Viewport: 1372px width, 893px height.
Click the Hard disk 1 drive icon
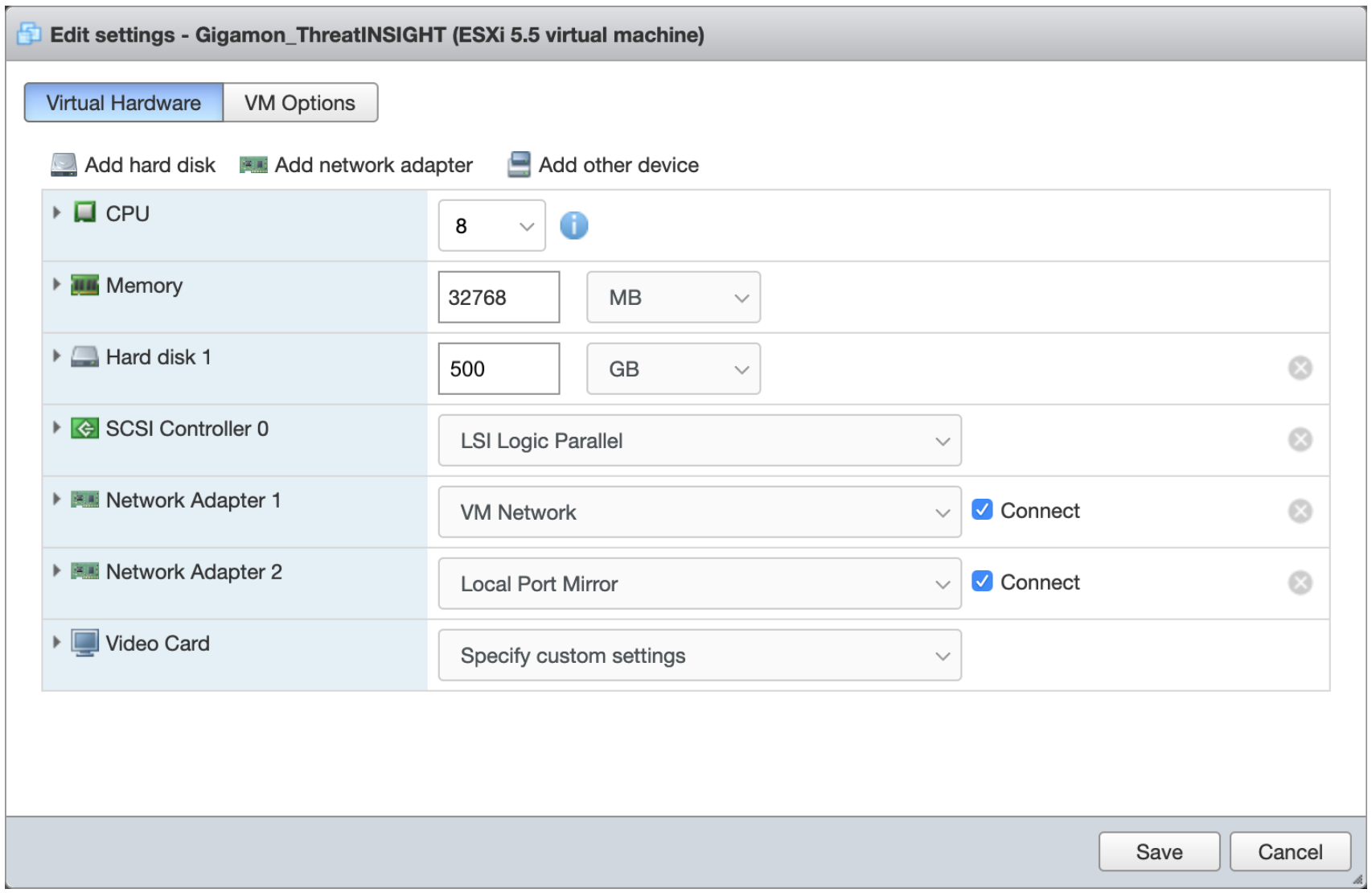tap(84, 356)
